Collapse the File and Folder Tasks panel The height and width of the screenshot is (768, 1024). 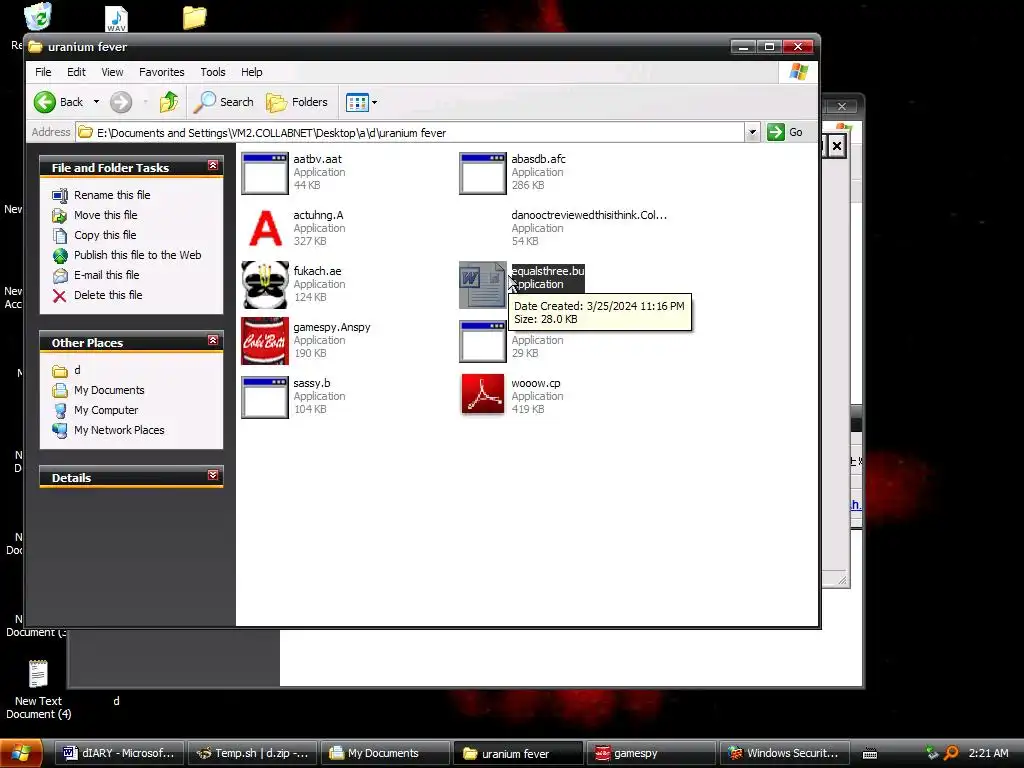click(x=213, y=166)
